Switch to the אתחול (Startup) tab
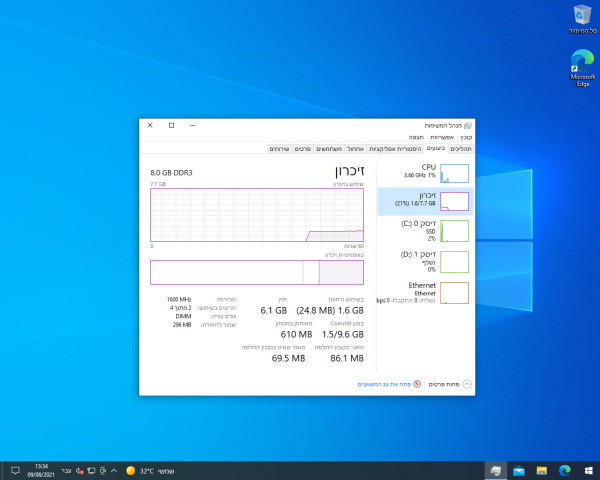The width and height of the screenshot is (600, 480). click(358, 149)
